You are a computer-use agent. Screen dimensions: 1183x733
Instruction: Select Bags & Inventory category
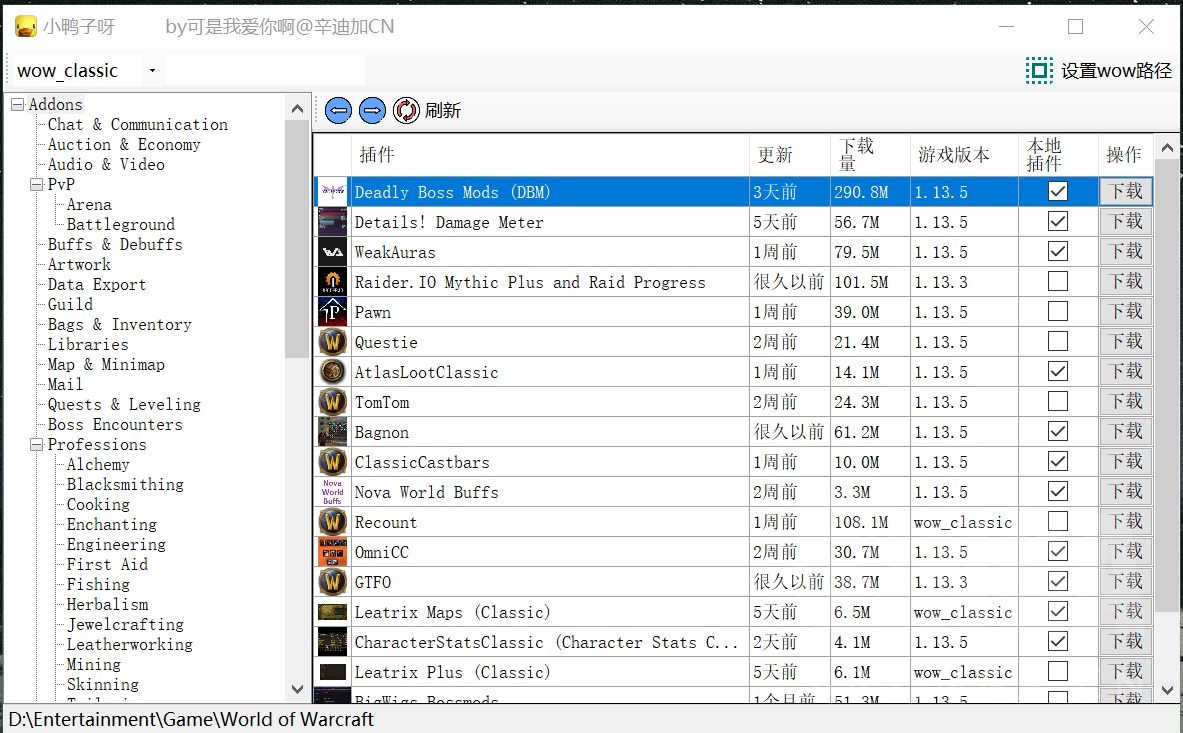coord(118,324)
